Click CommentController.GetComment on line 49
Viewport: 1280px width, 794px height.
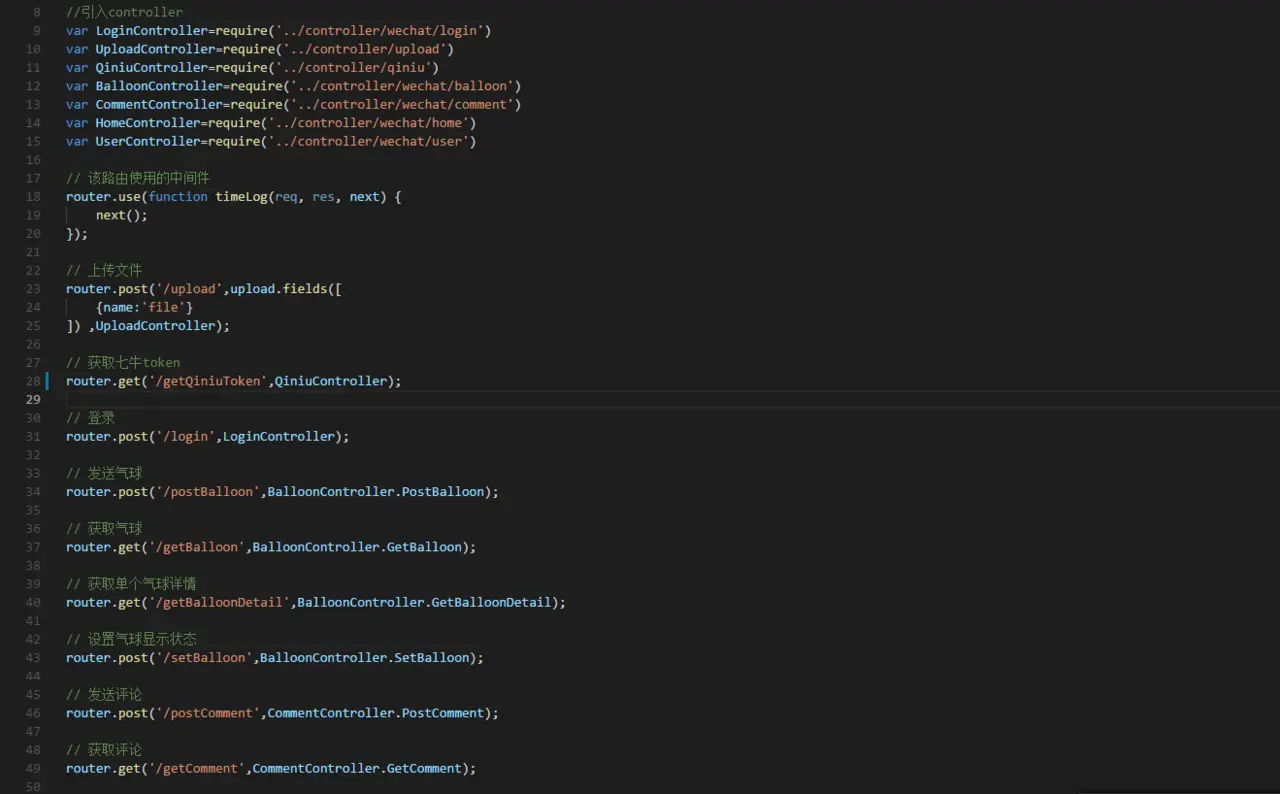tap(357, 768)
